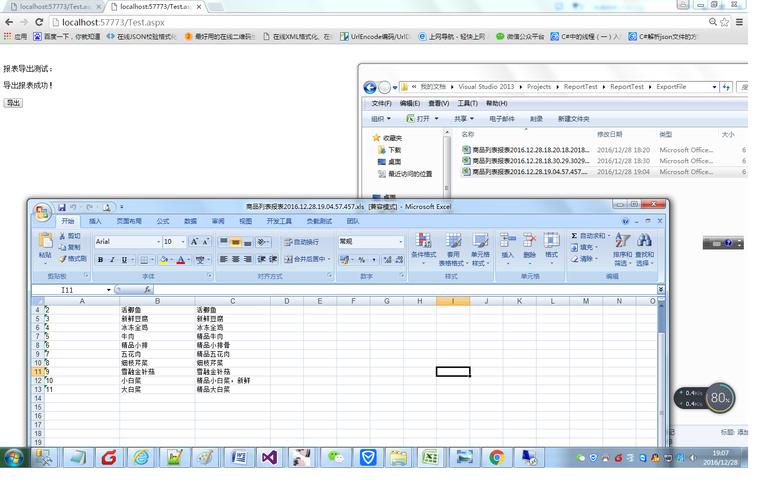
Task: Pick the red font color swatch
Action: tap(180, 259)
